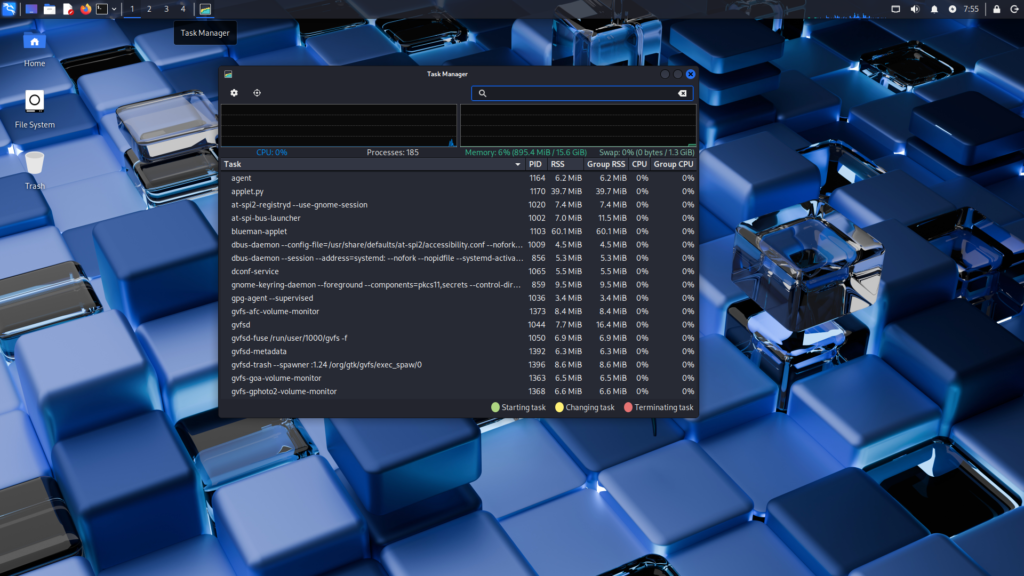Viewport: 1024px width, 576px height.
Task: Switch to workspace 3
Action: (166, 9)
